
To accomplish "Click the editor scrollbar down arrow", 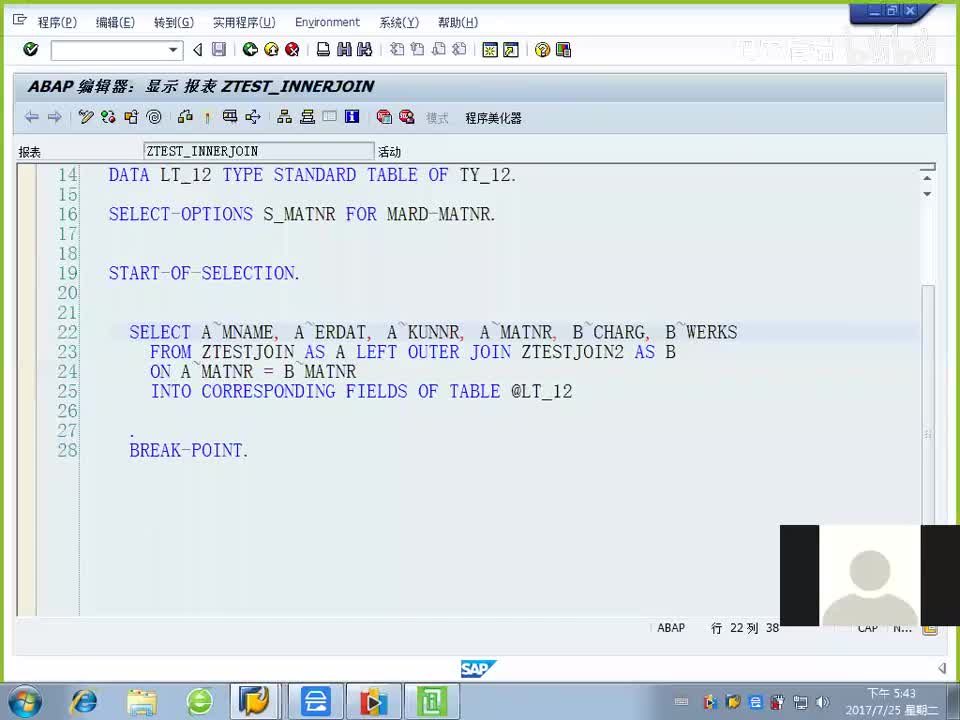I will coord(928,194).
